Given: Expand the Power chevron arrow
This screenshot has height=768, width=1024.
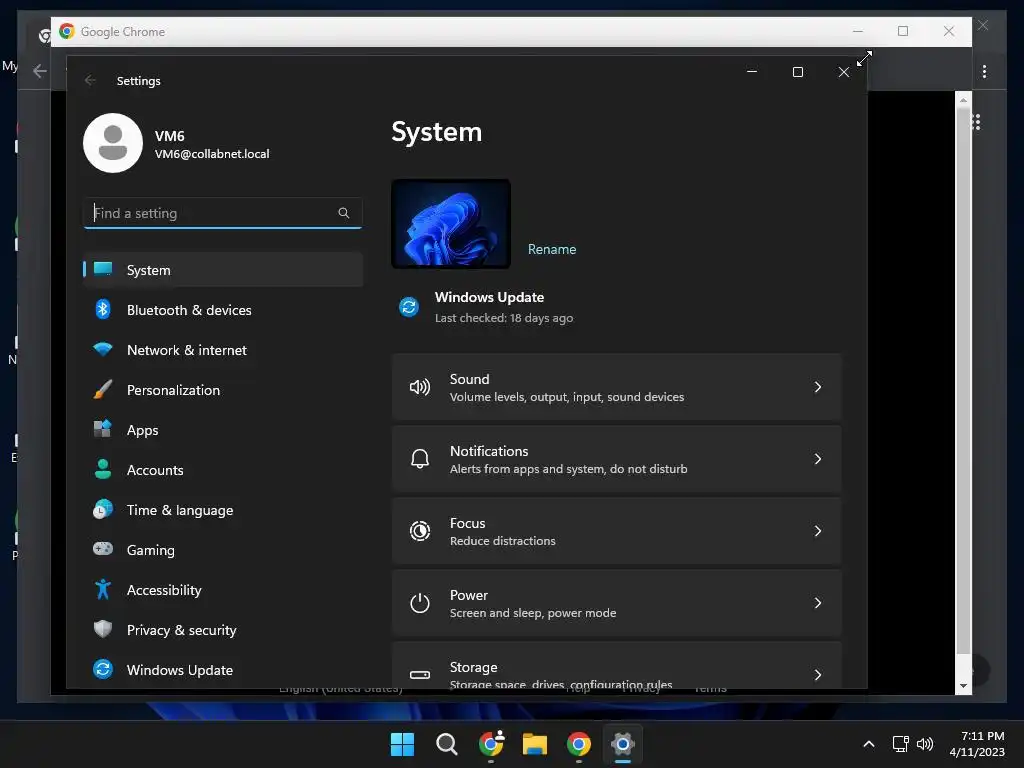Looking at the screenshot, I should pos(818,603).
